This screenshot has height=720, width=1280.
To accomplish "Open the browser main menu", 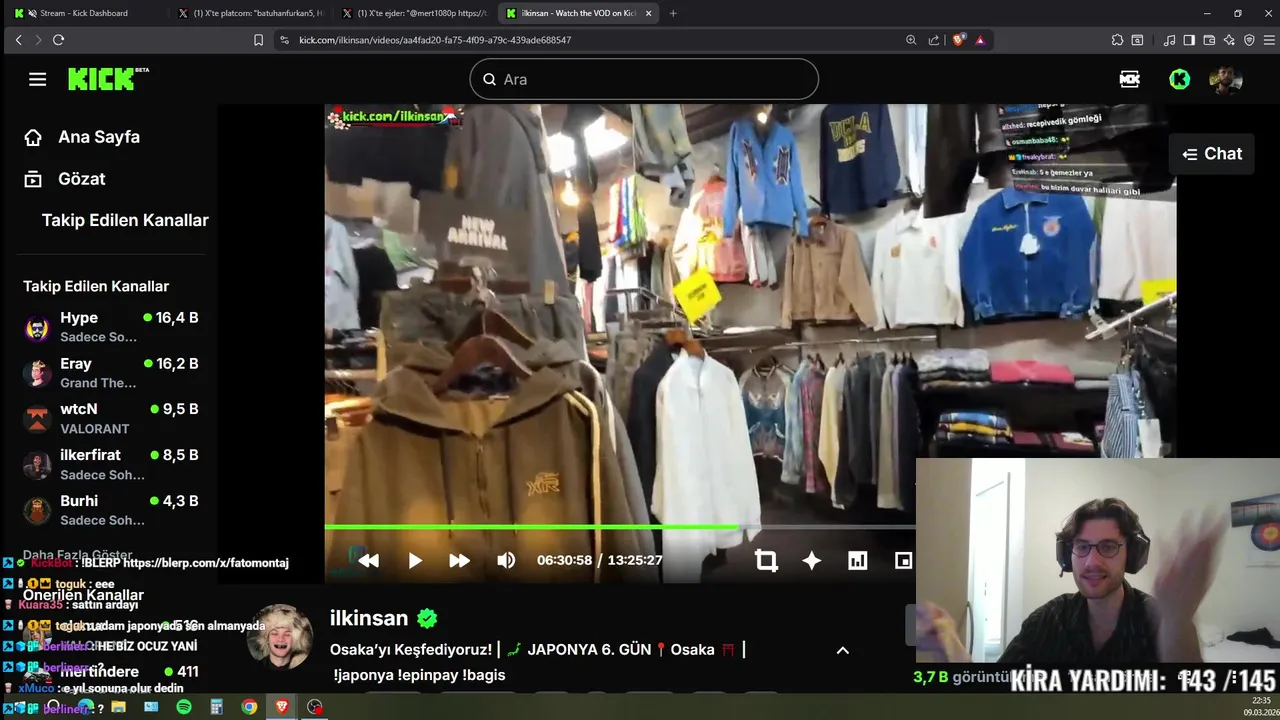I will pyautogui.click(x=1269, y=40).
